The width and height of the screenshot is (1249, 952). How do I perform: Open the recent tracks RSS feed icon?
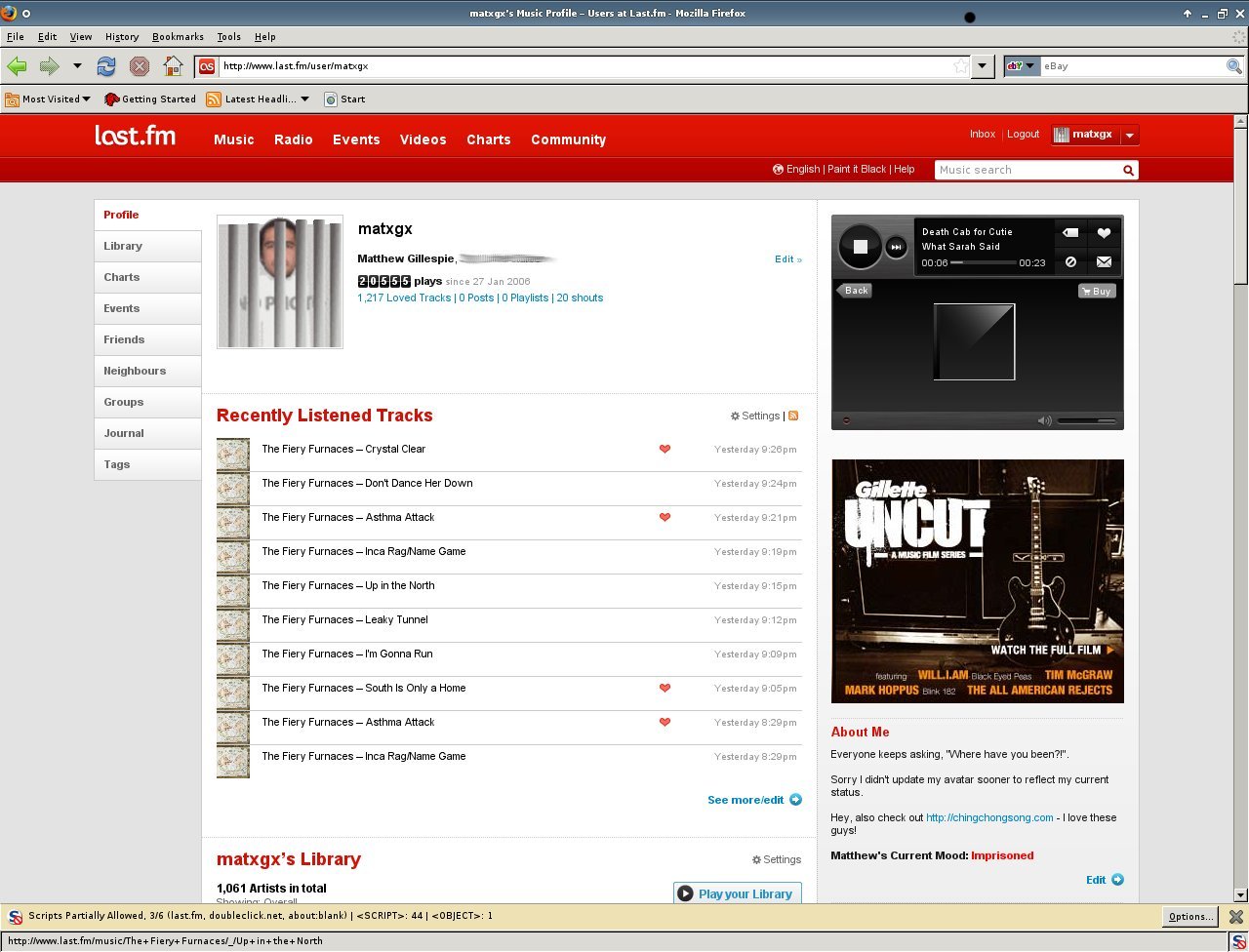click(x=793, y=416)
